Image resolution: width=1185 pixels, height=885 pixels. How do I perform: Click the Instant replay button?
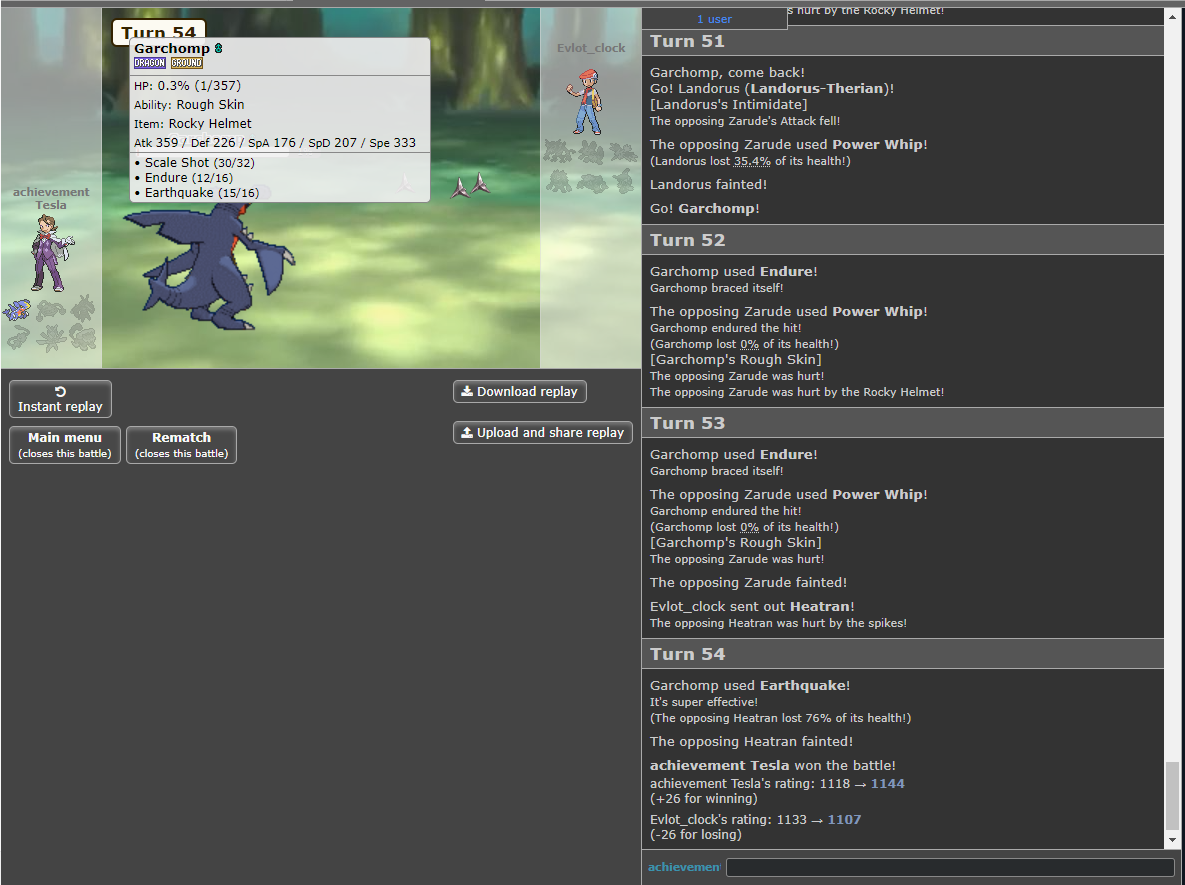point(60,399)
